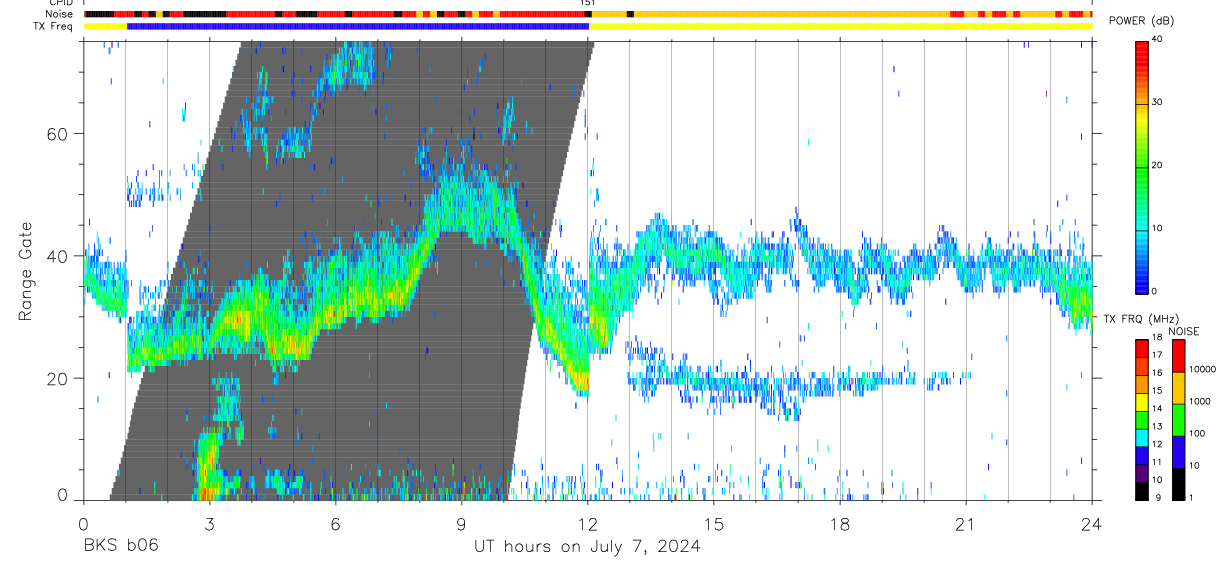Click the 'Range Gate' y-axis label
Screen dimensions: 1228x567
point(25,271)
